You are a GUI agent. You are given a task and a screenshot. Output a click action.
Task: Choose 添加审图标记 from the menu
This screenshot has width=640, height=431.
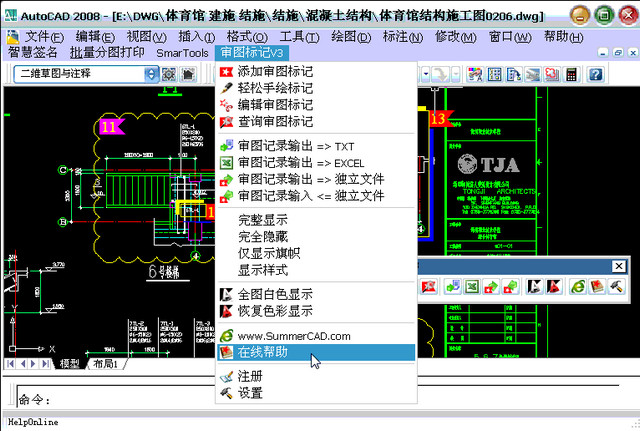pyautogui.click(x=275, y=72)
